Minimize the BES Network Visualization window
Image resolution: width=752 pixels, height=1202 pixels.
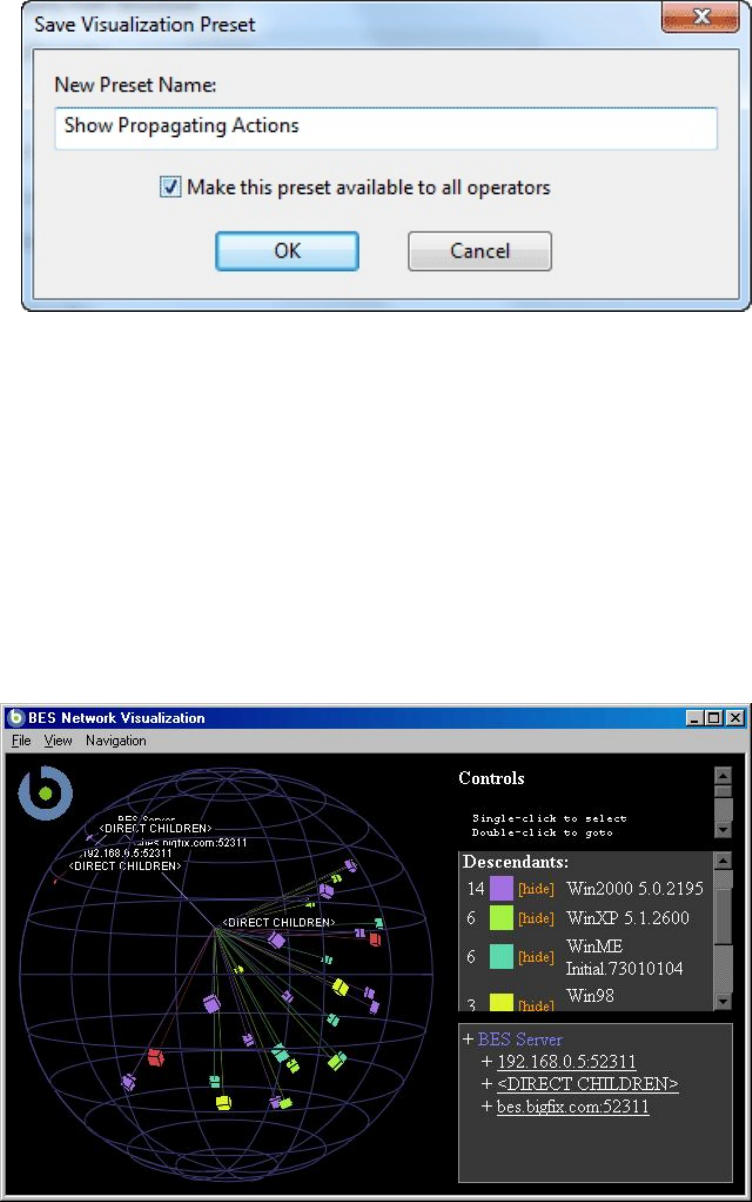pyautogui.click(x=695, y=718)
